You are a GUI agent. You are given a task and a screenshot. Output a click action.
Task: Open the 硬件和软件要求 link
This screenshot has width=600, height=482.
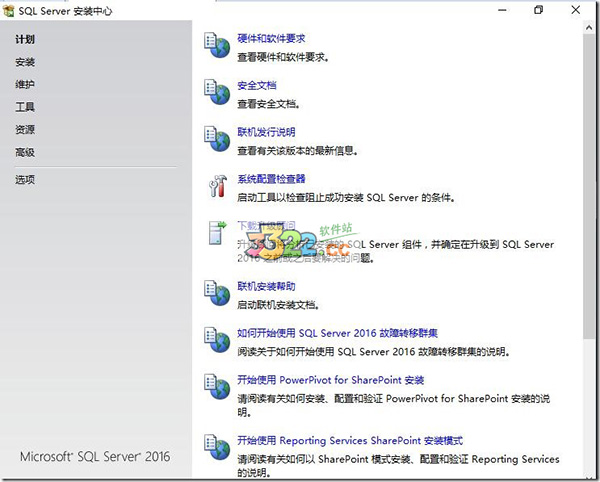click(x=271, y=38)
